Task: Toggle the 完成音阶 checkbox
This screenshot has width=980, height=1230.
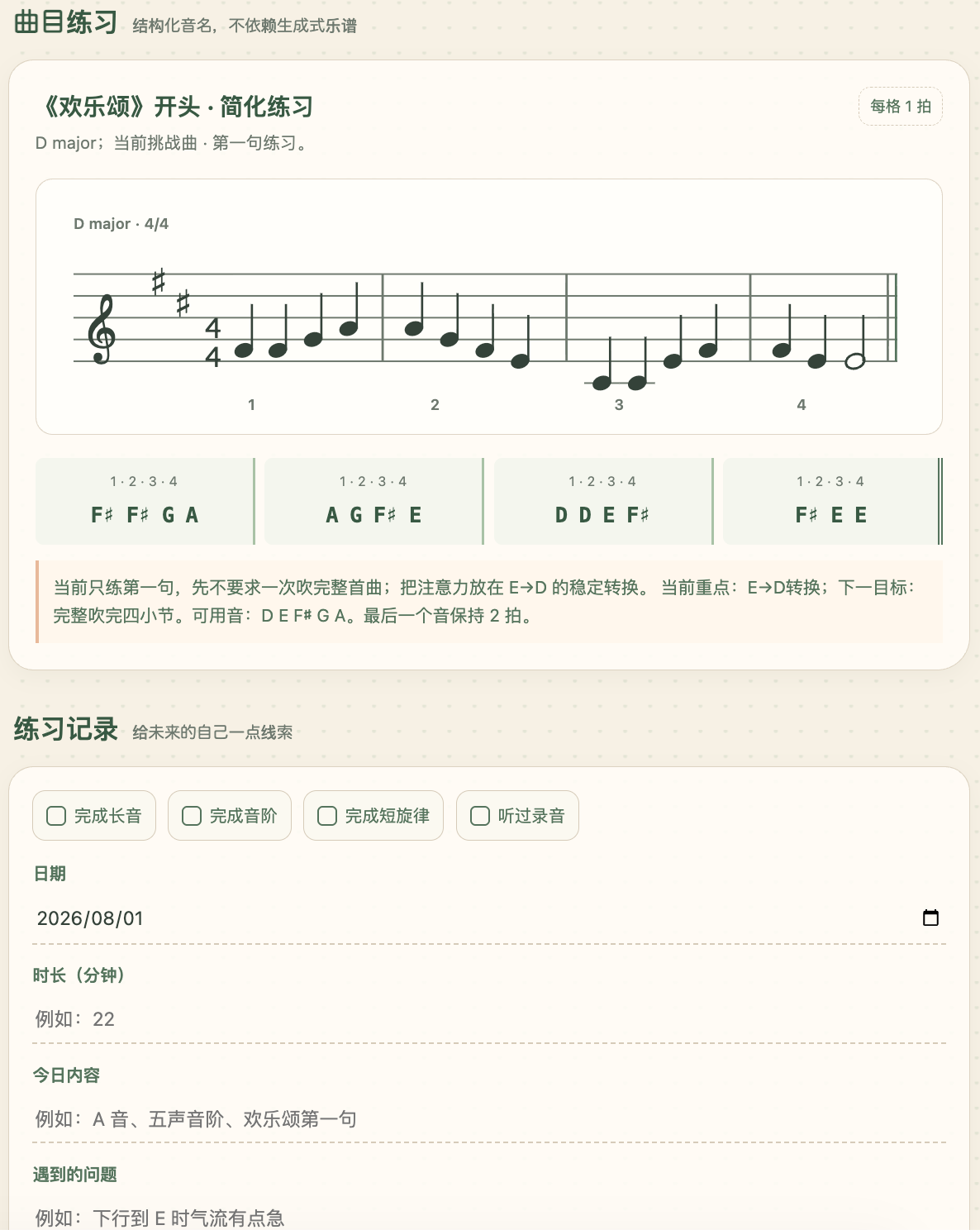Action: (x=192, y=816)
